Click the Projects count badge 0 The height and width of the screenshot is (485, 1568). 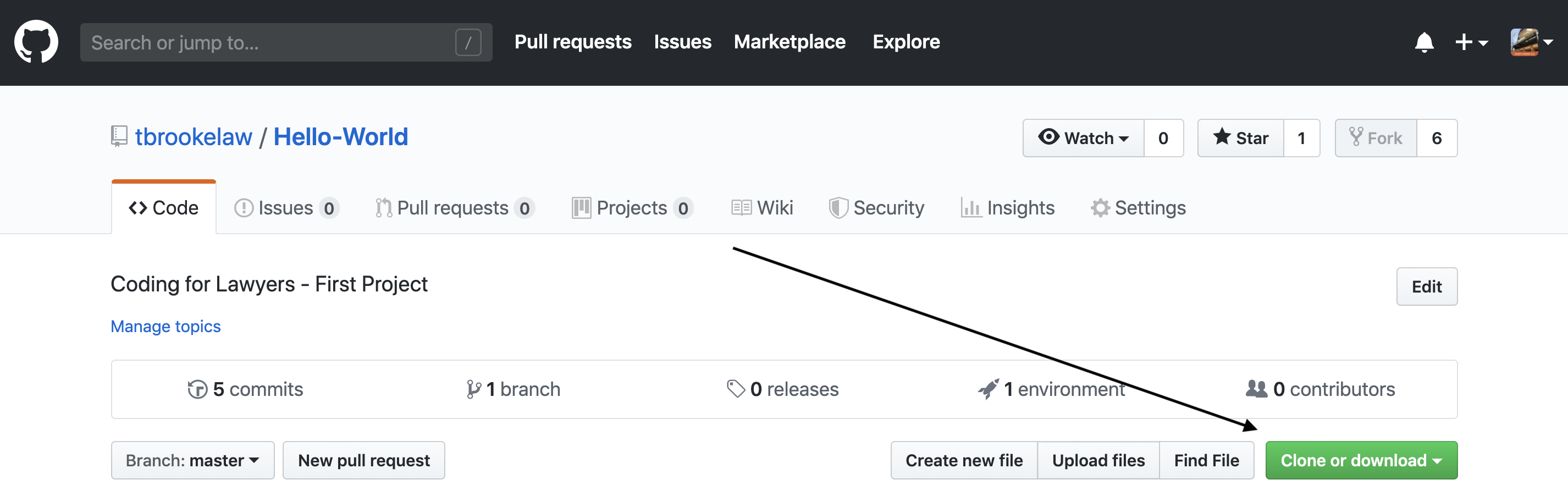[x=683, y=208]
